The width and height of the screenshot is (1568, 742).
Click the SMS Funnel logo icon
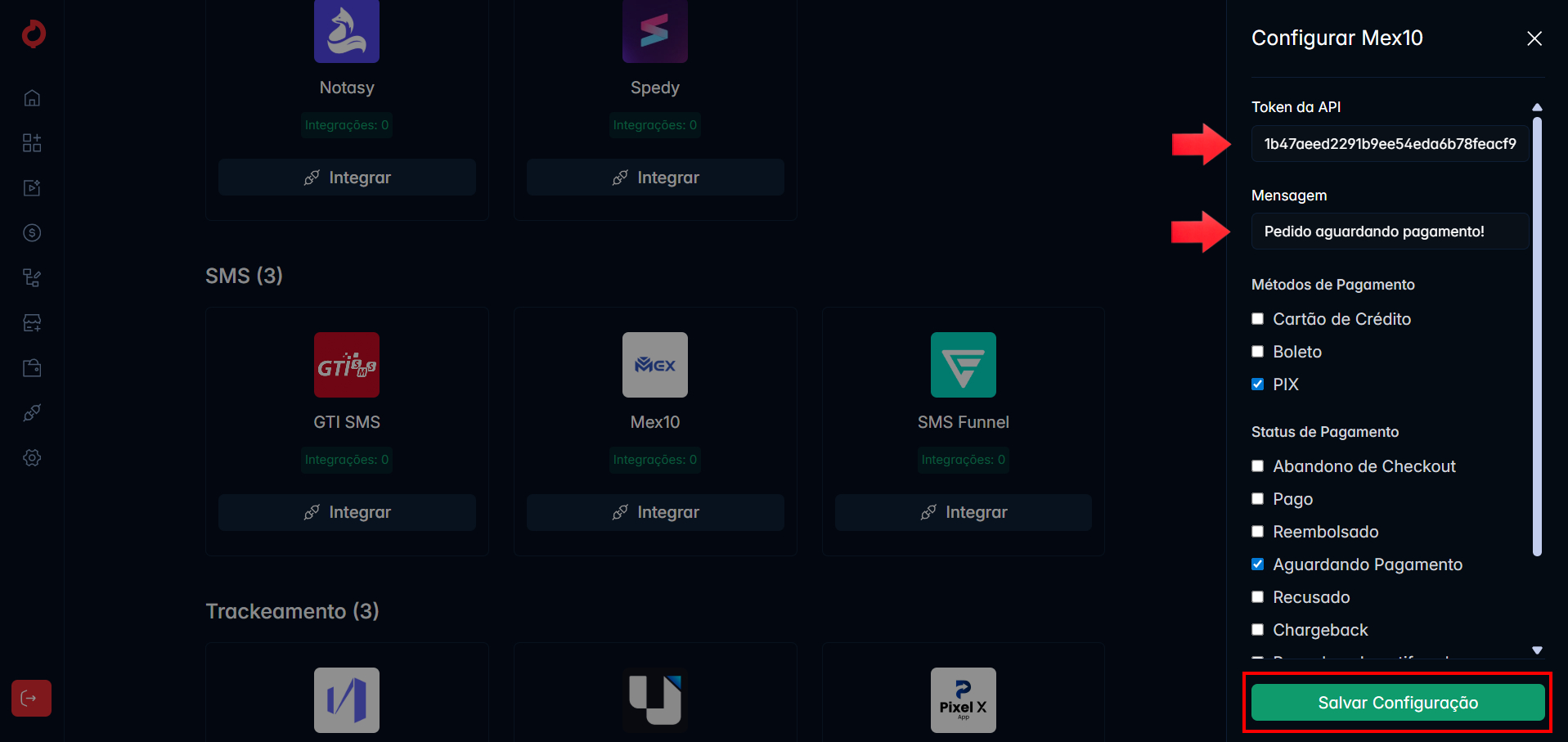[963, 365]
